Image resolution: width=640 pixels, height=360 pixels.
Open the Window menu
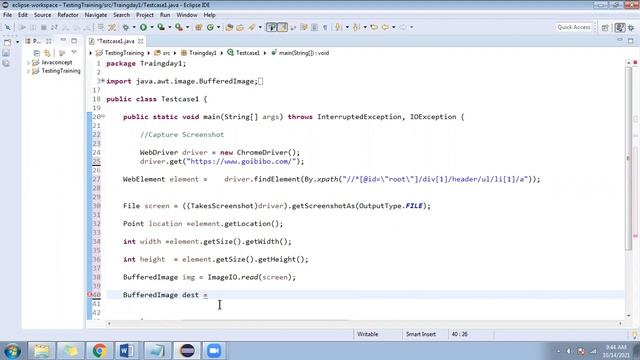[187, 15]
